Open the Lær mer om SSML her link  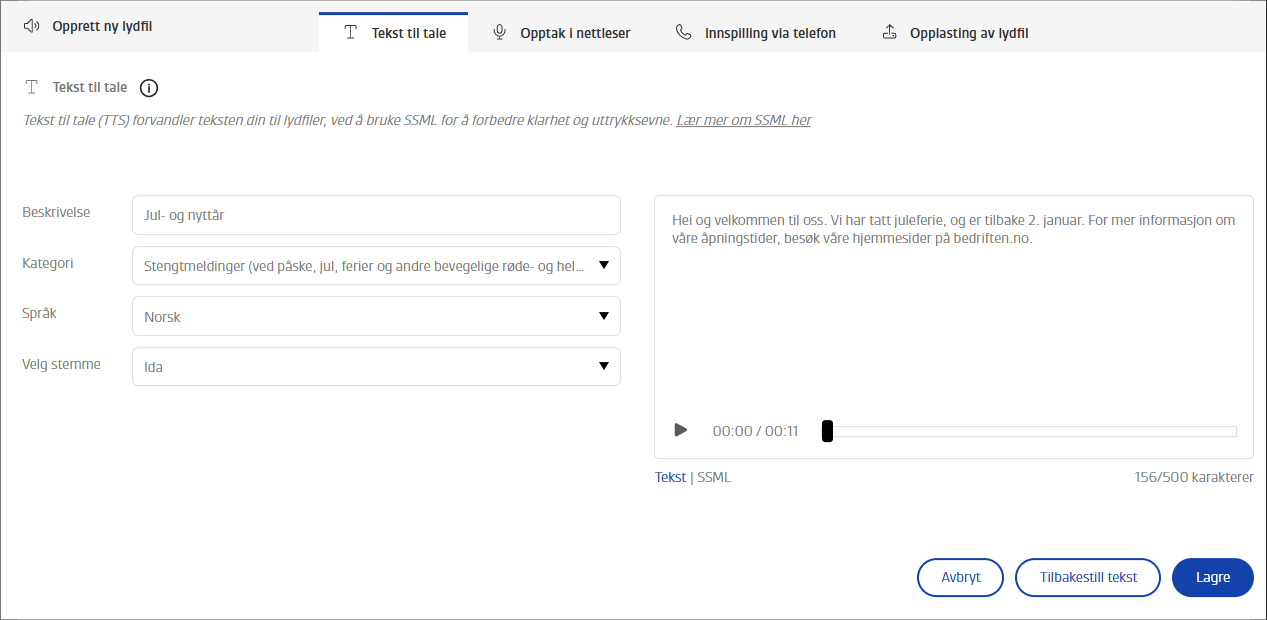(744, 120)
